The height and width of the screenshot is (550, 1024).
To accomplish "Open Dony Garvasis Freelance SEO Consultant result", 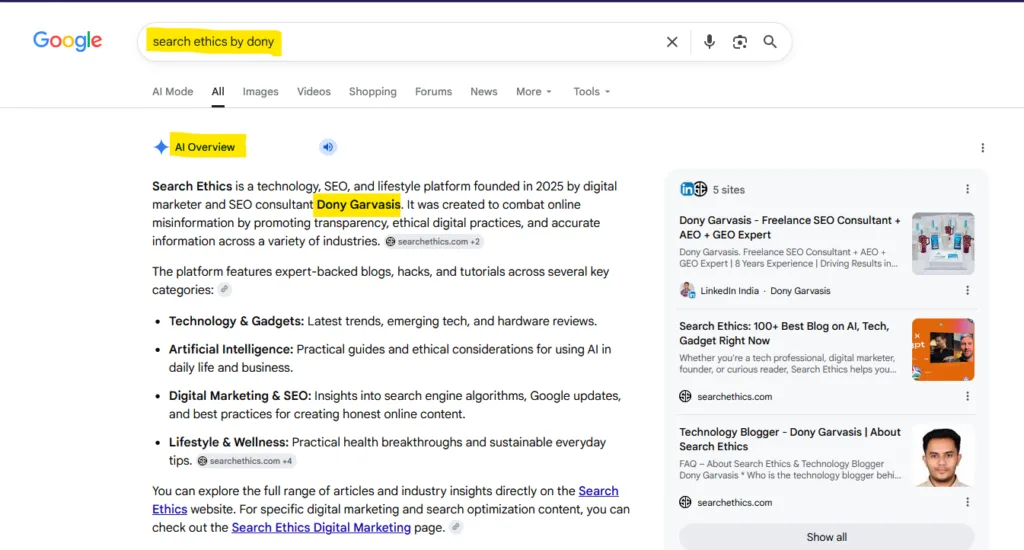I will coord(790,227).
